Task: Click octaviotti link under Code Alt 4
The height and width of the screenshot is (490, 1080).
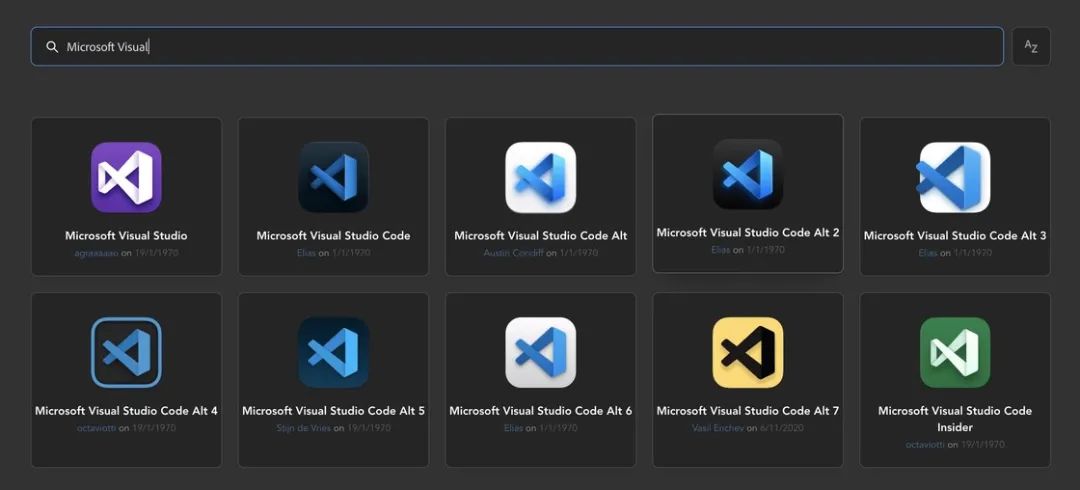Action: coord(97,428)
